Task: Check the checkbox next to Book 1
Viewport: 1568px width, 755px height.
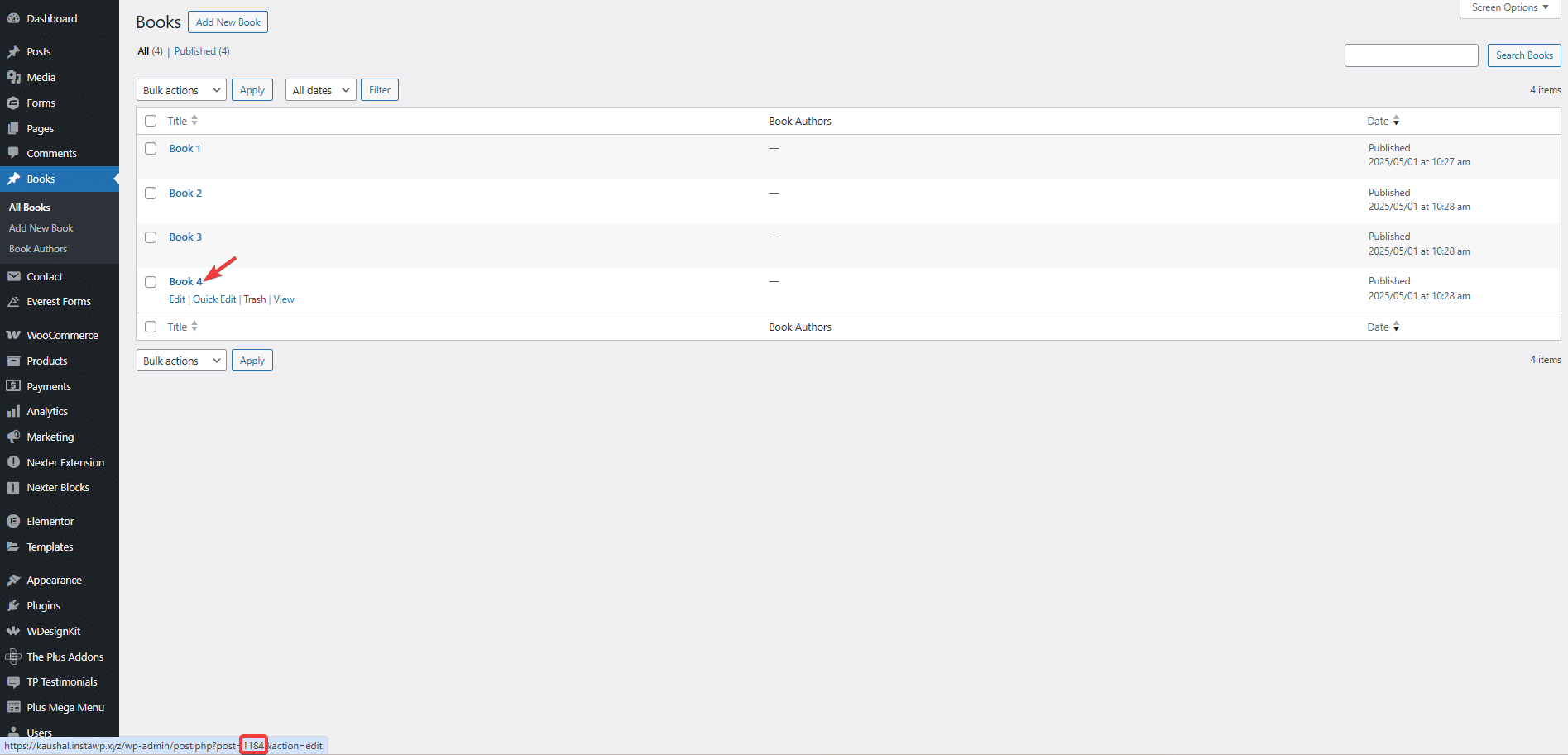Action: (151, 148)
